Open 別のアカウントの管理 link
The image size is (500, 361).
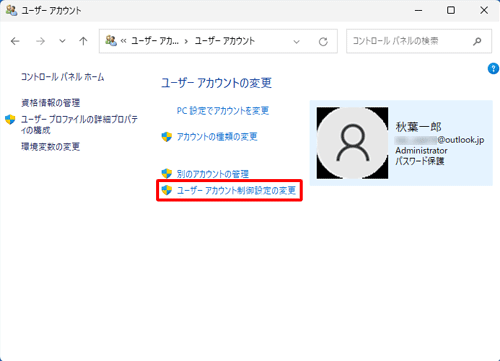[213, 174]
